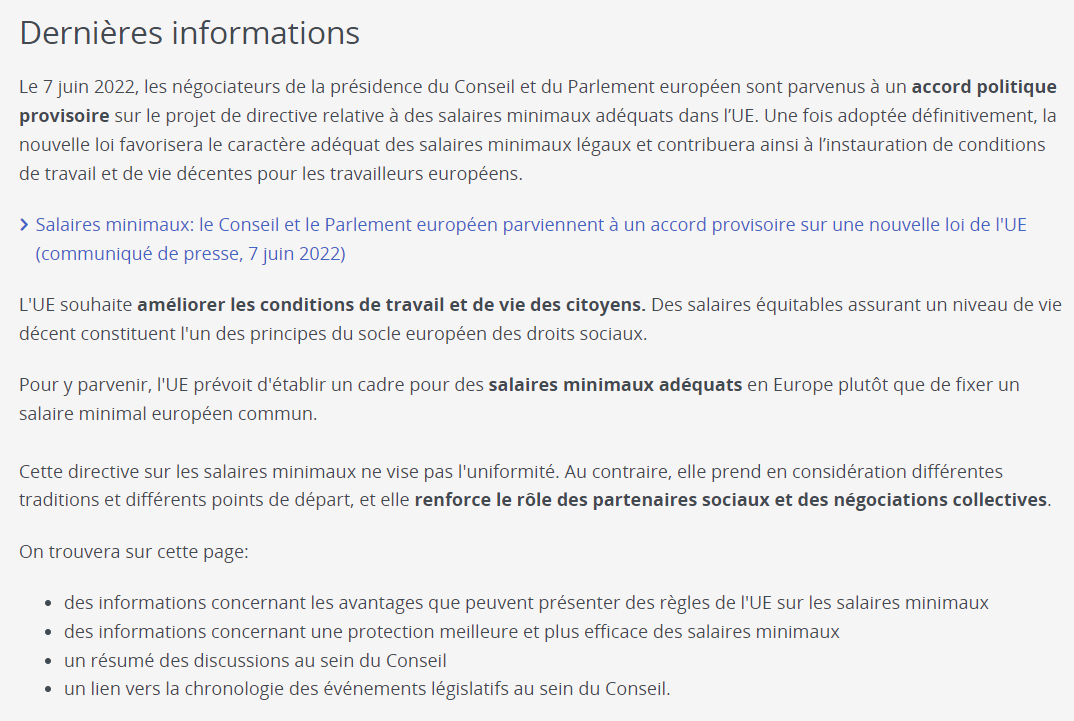Click the bold phrase 'salaires minimaux adéquats'
1074x721 pixels.
coord(615,385)
